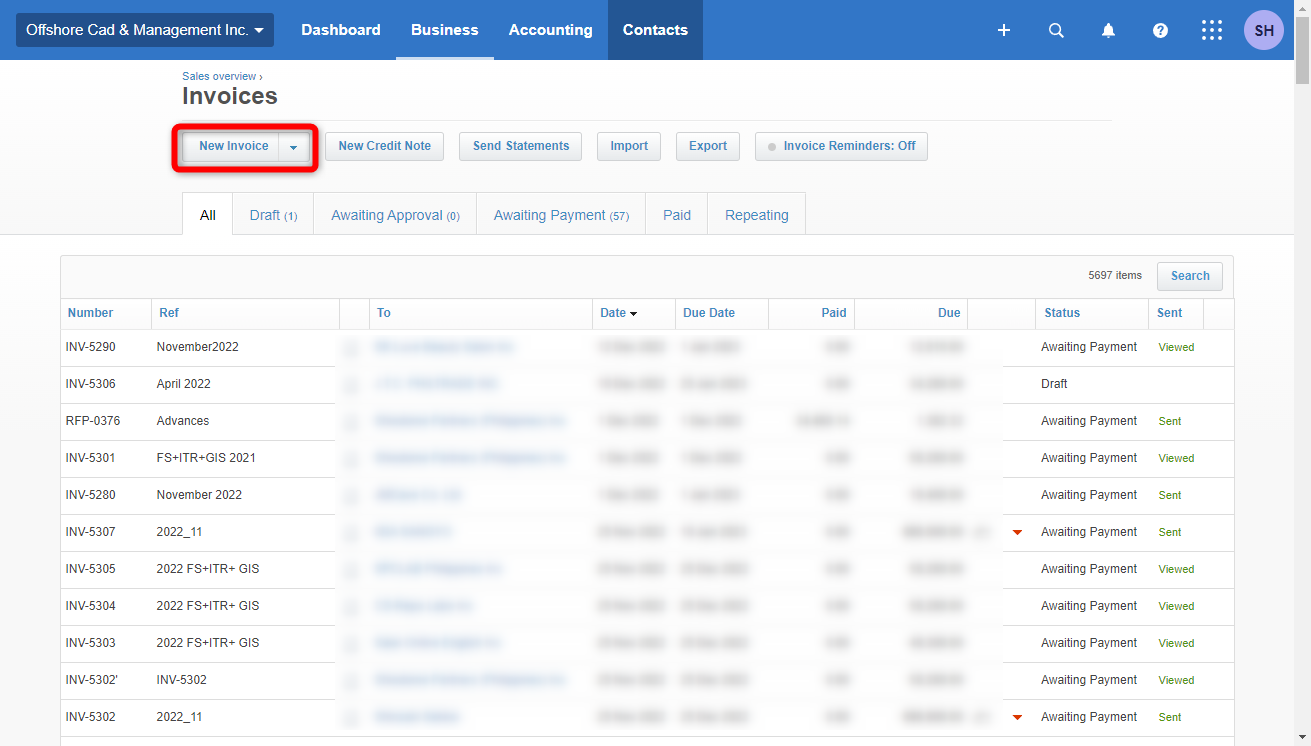The height and width of the screenshot is (746, 1311).
Task: Open the apps grid icon
Action: click(x=1212, y=30)
